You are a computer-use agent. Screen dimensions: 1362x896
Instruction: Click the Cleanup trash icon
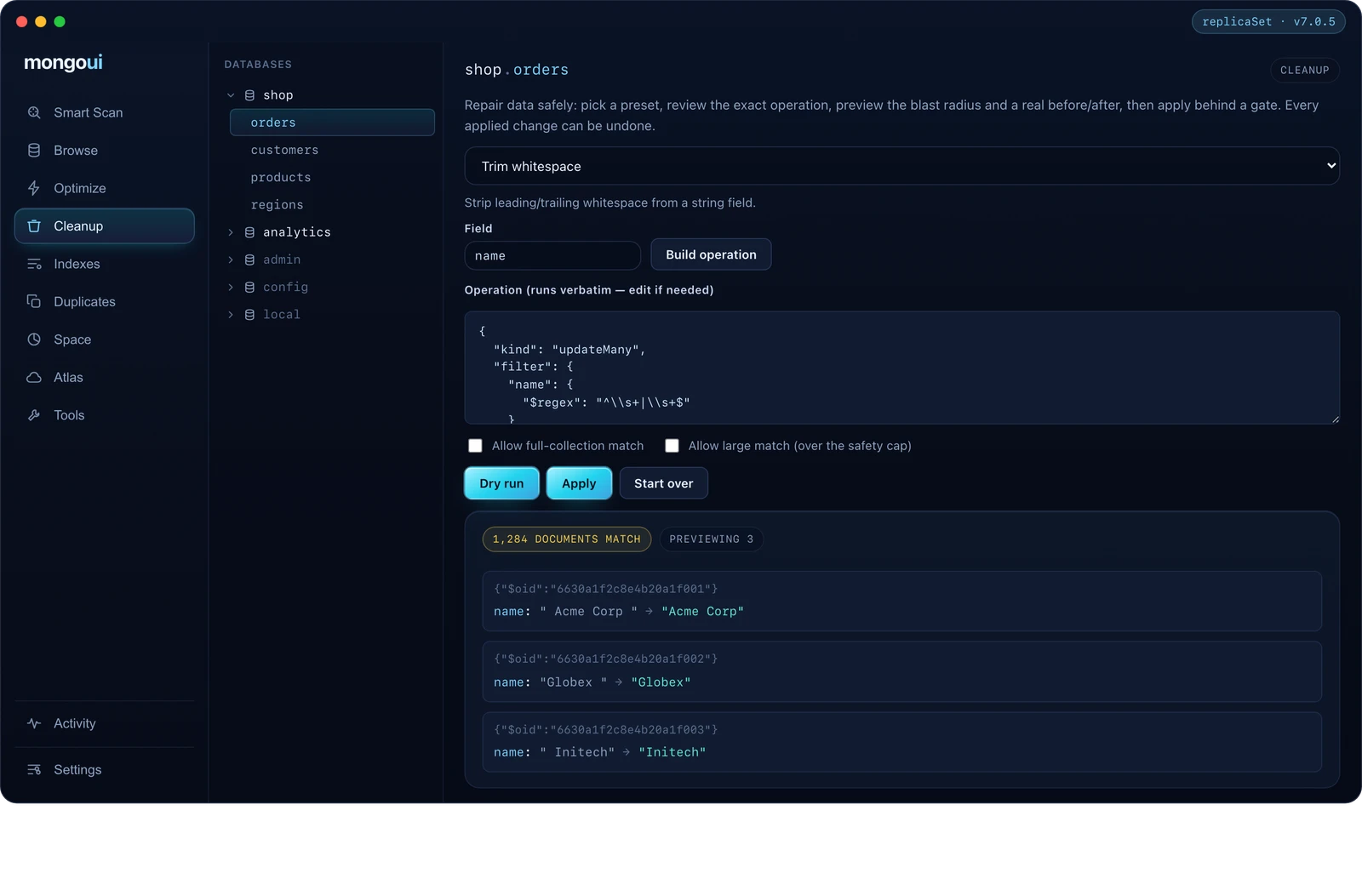tap(34, 226)
